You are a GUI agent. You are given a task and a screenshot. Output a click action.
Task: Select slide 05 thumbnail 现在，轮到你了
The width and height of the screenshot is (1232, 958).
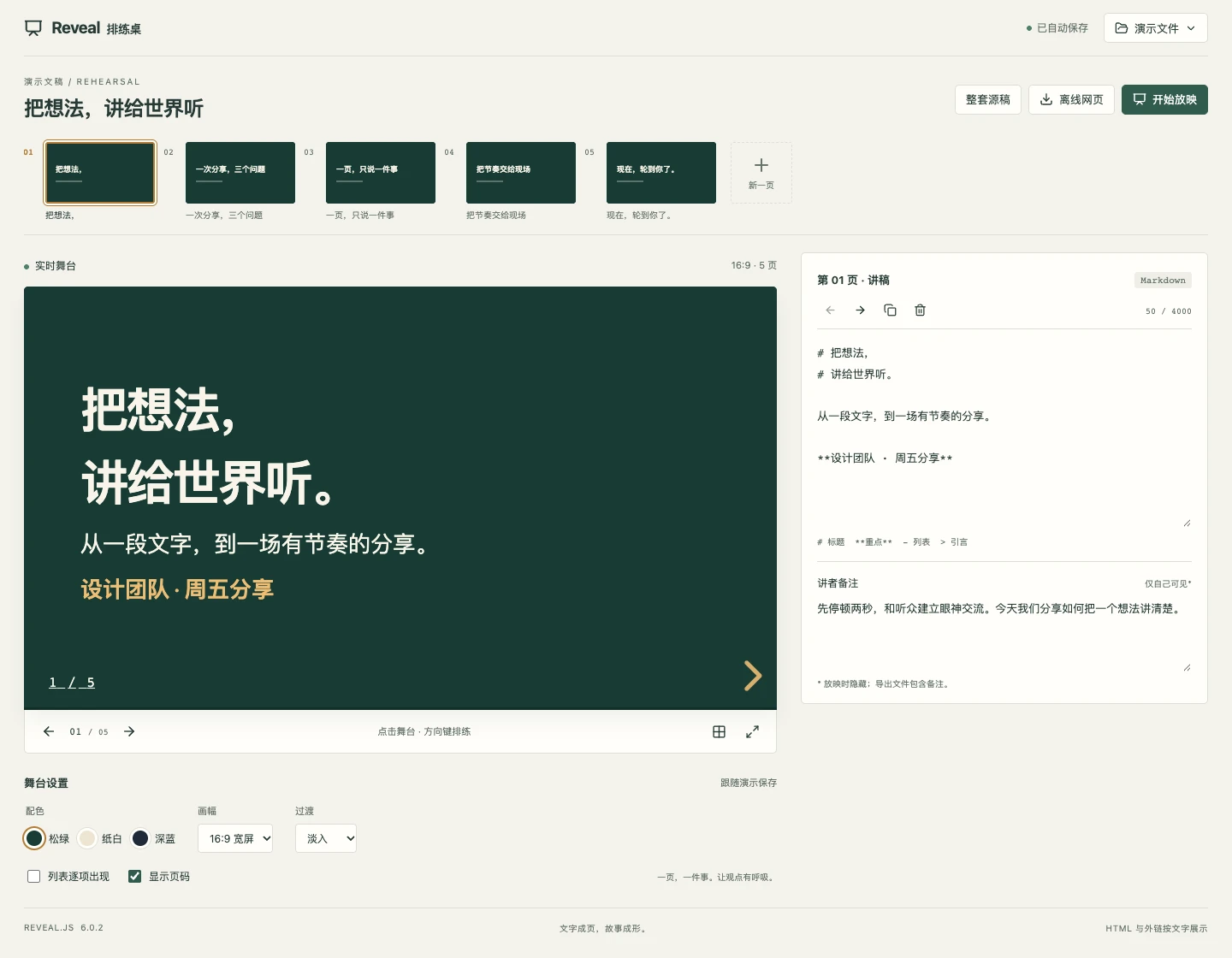coord(661,173)
